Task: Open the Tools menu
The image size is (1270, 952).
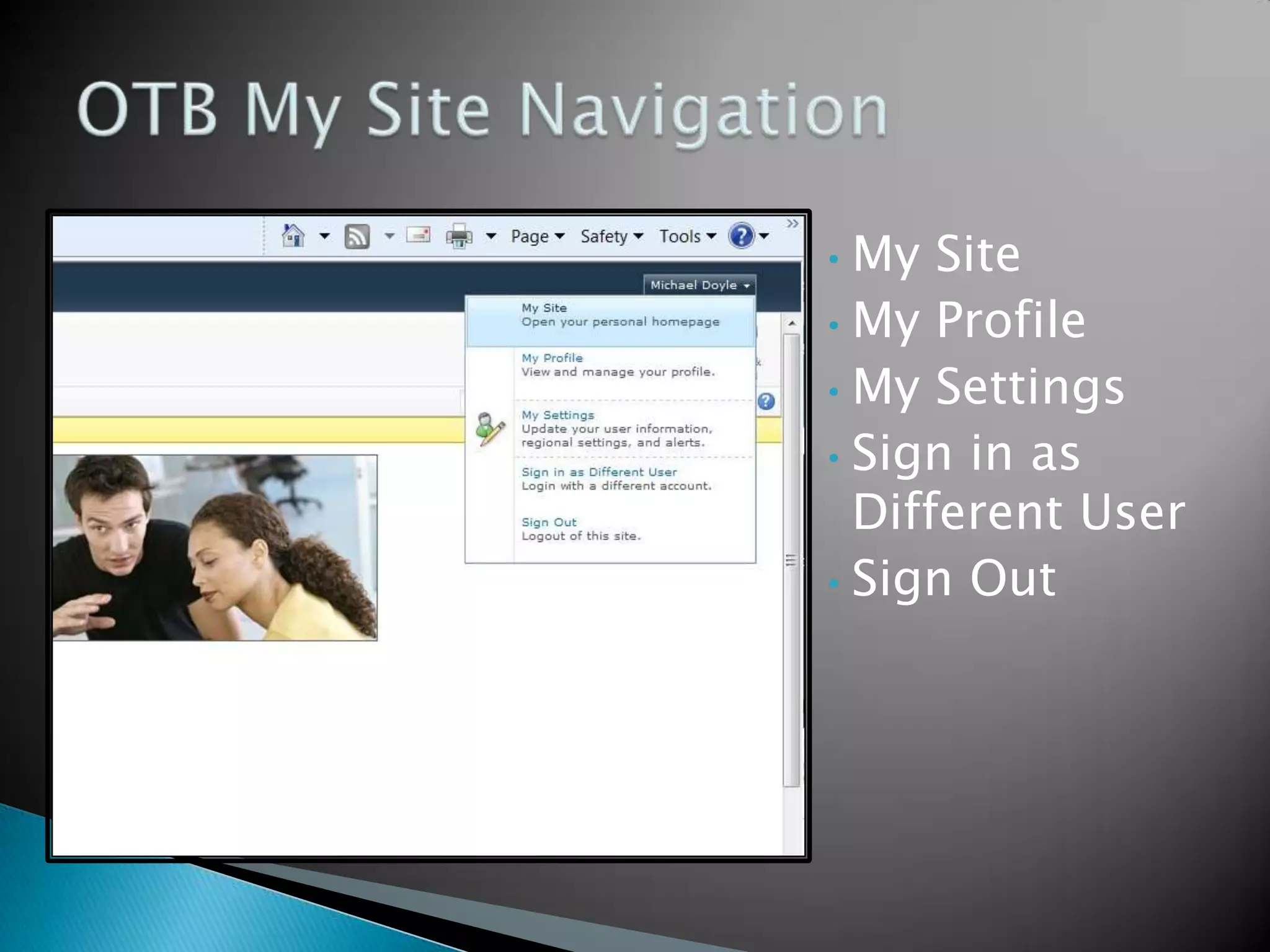Action: pos(687,236)
